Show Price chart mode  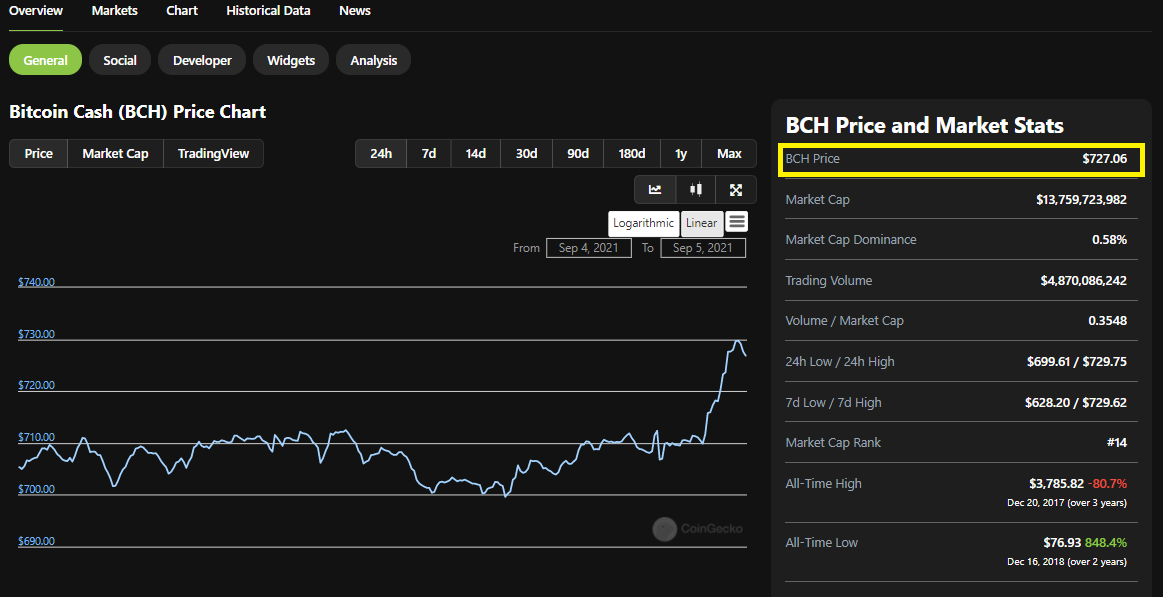pos(39,154)
